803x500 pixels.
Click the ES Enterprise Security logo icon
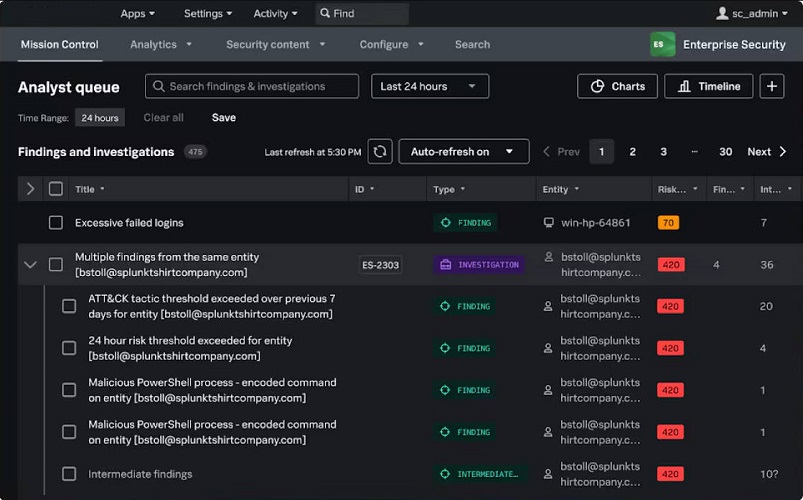pos(662,45)
